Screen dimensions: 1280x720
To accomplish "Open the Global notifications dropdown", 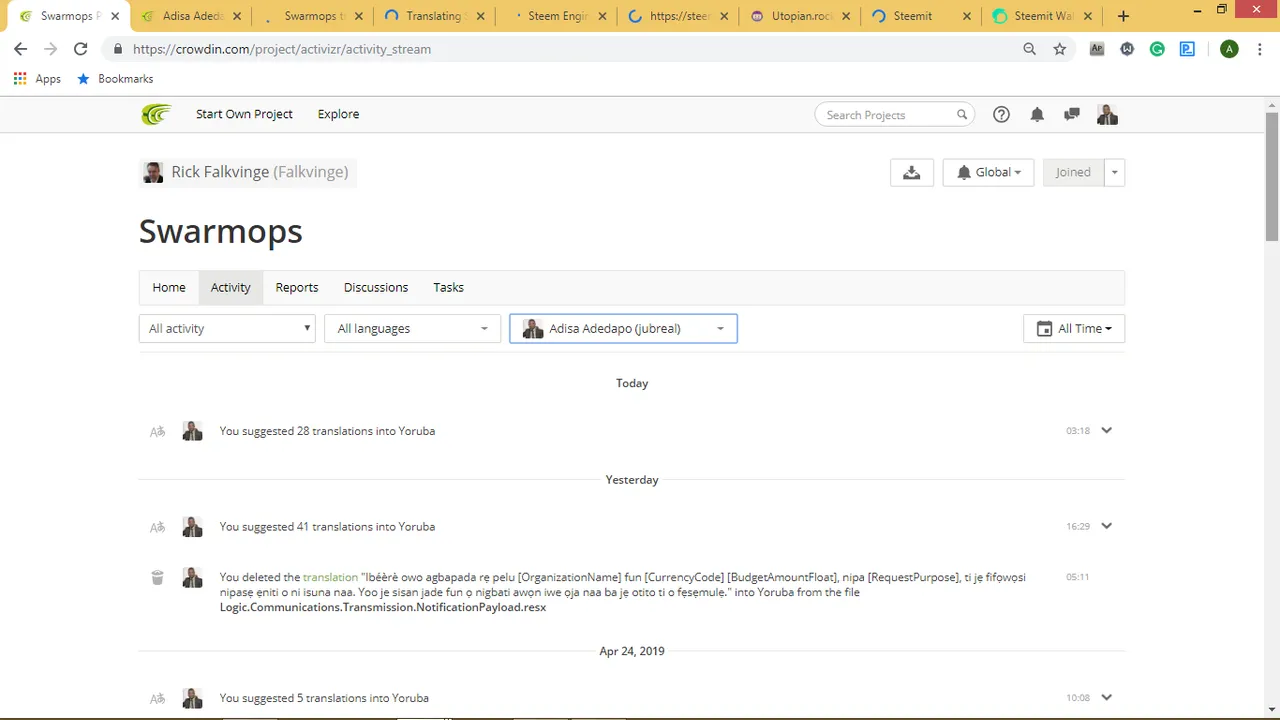I will 988,172.
